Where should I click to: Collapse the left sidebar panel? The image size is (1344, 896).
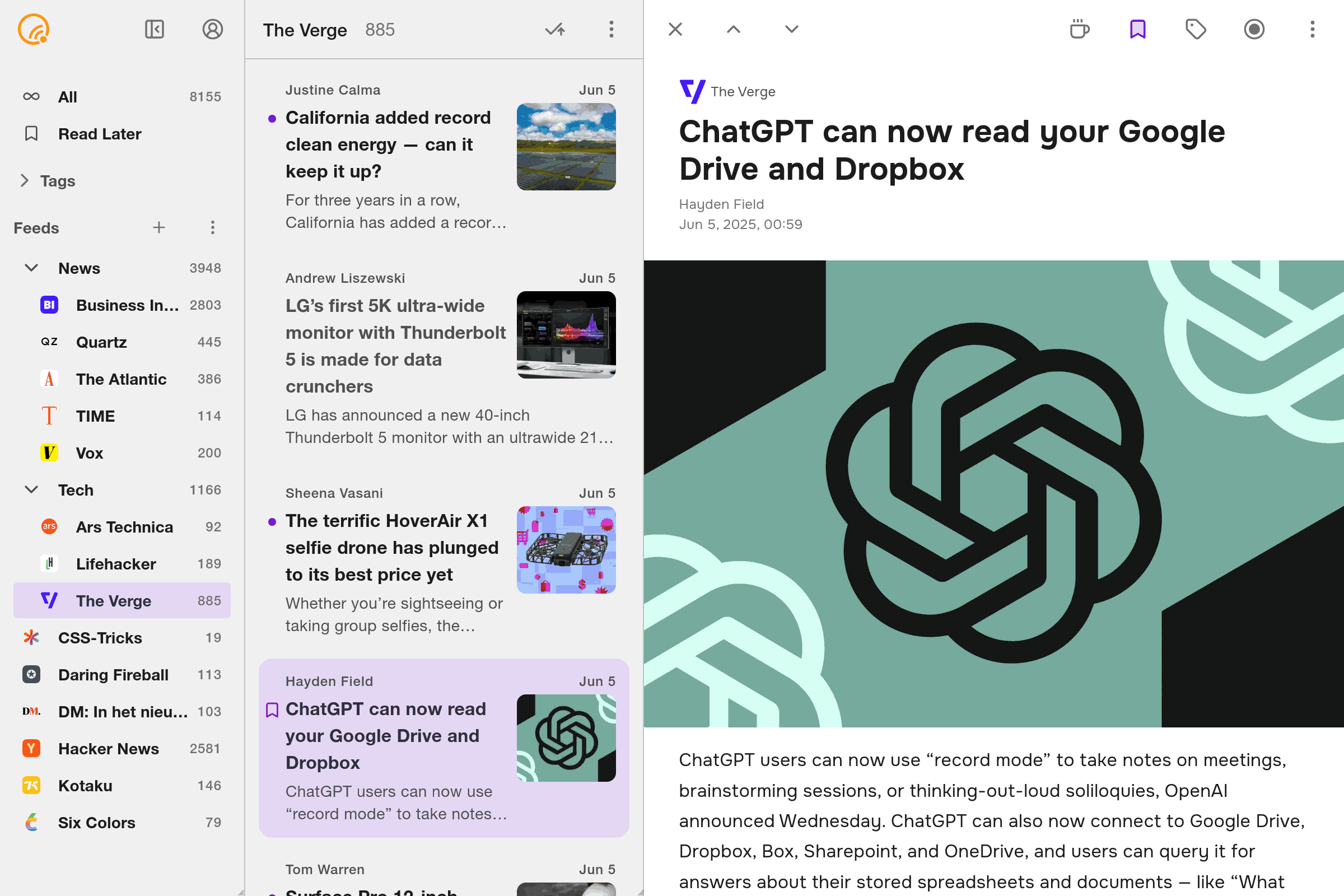[x=153, y=29]
